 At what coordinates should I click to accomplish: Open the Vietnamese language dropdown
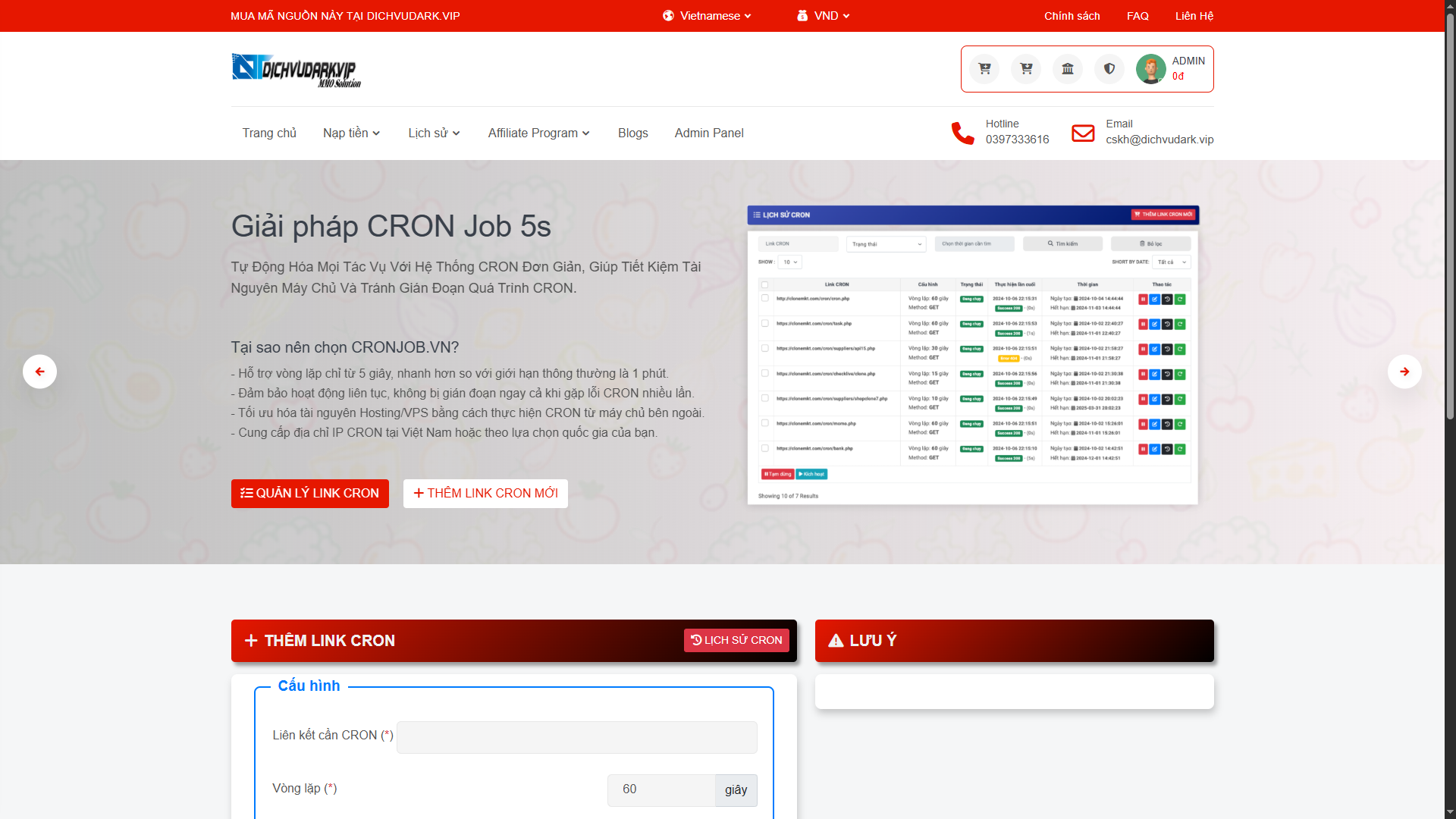pos(707,16)
